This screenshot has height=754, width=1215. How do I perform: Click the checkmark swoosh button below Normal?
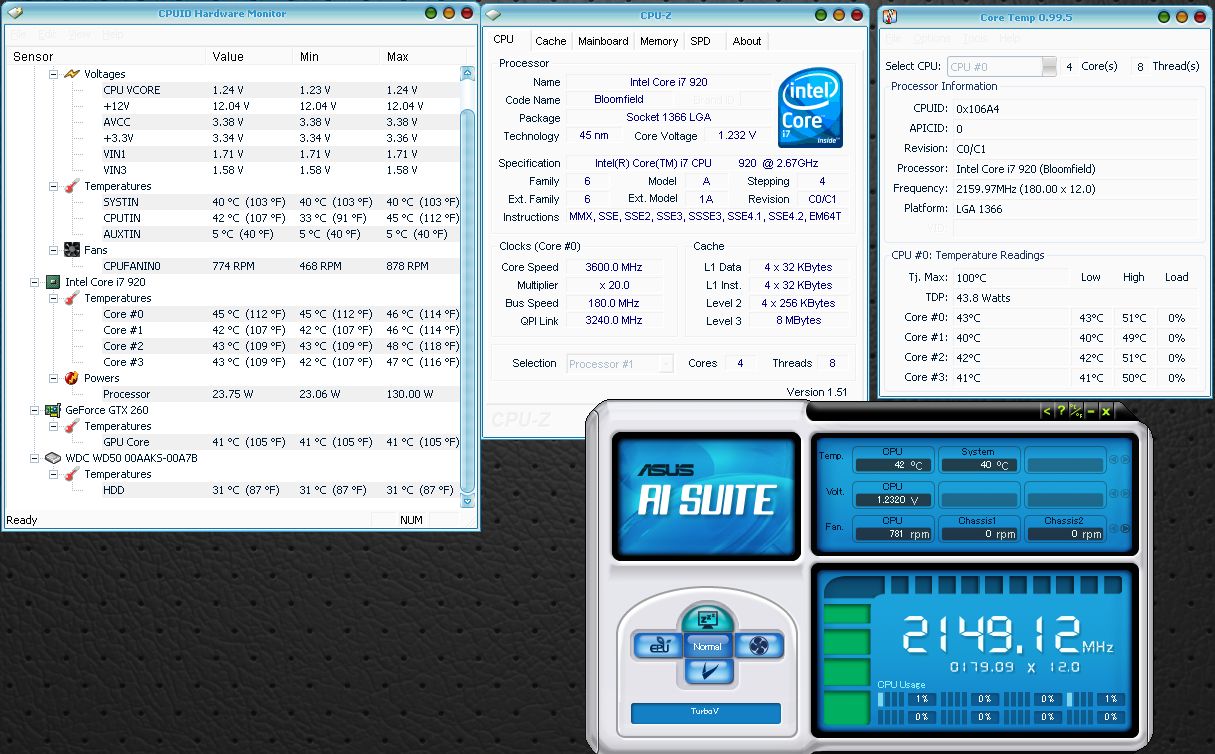708,672
